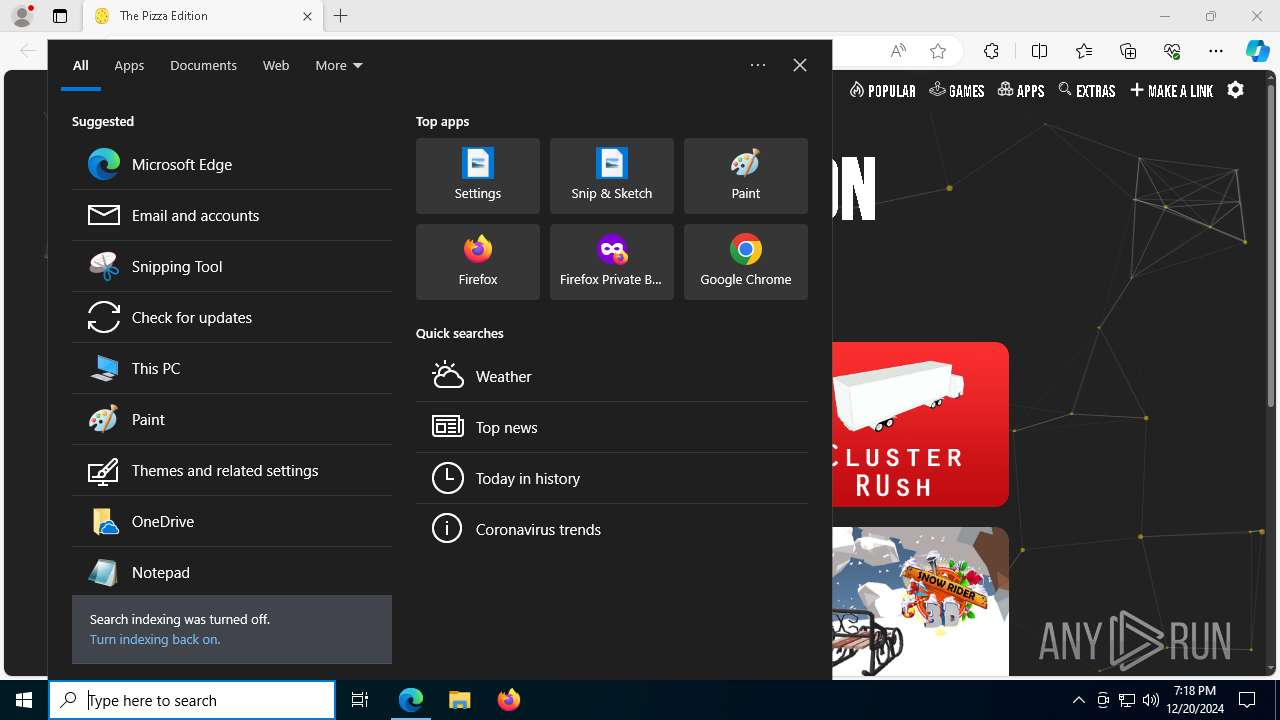Switch to the Apps search tab

click(129, 65)
